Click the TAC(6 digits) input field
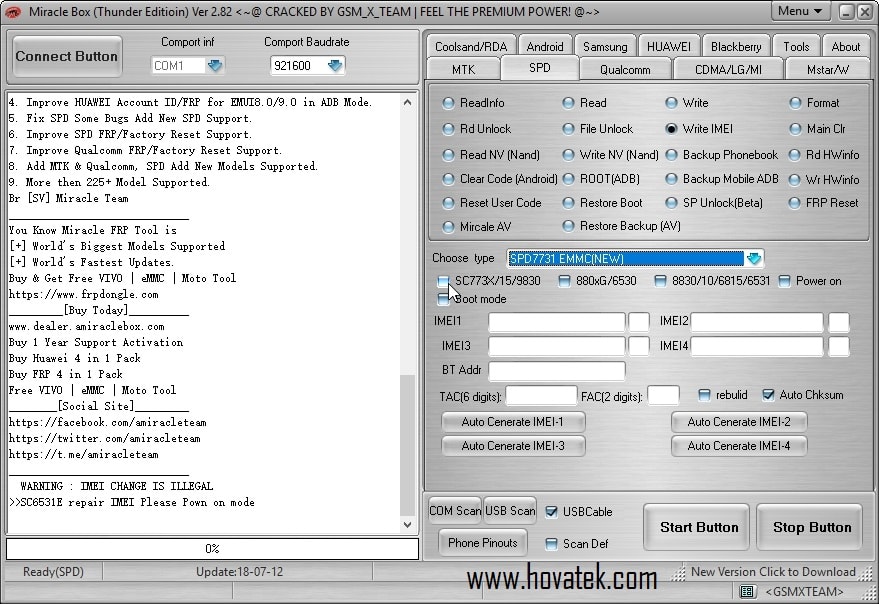The image size is (879, 604). pyautogui.click(x=541, y=396)
